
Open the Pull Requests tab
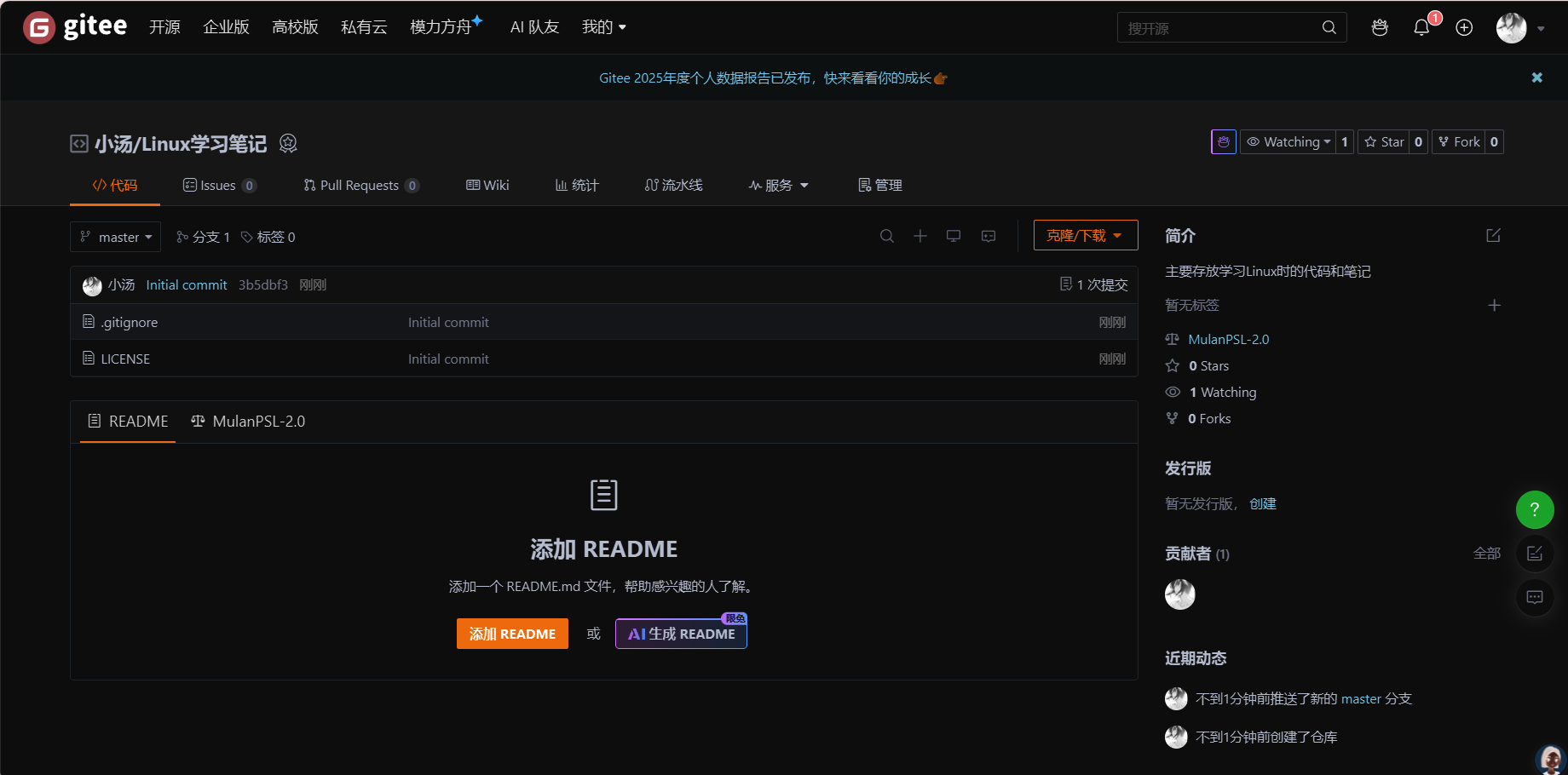point(361,185)
